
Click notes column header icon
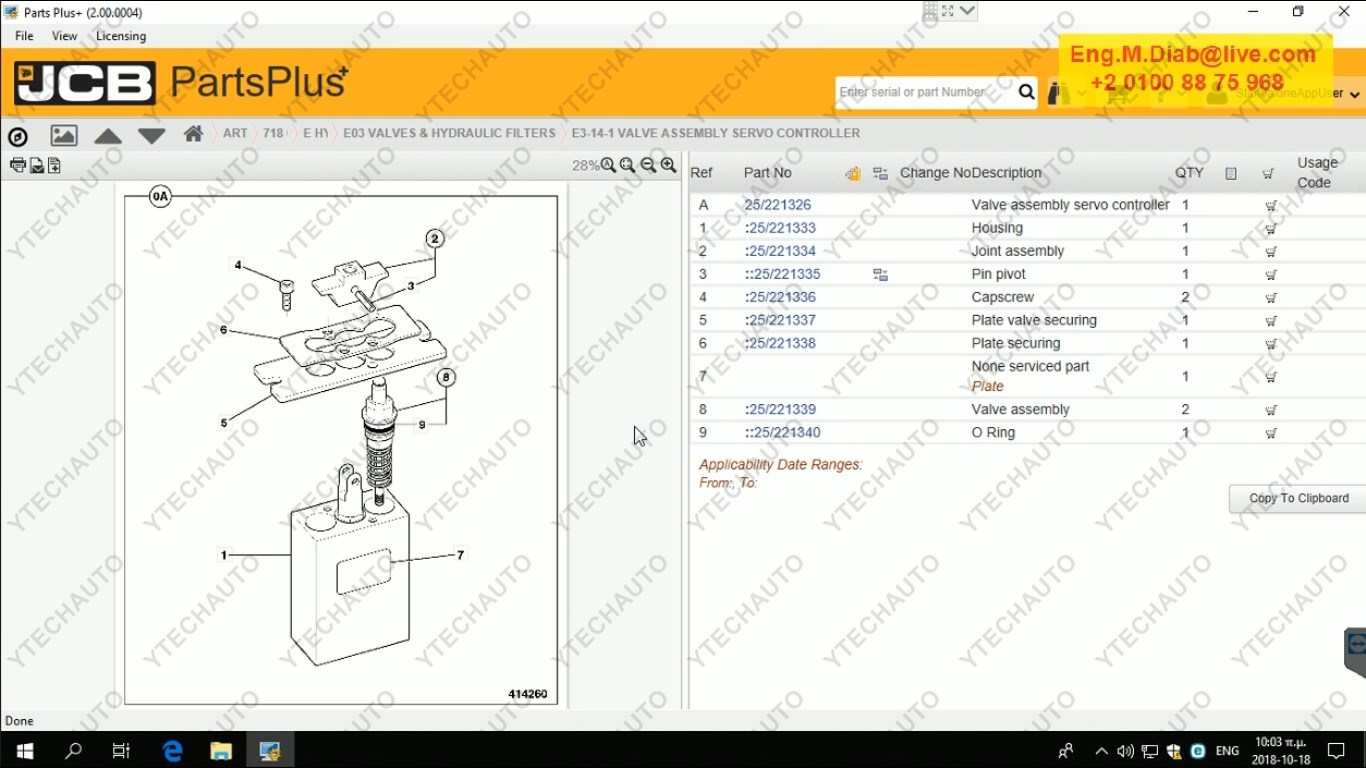click(1231, 174)
